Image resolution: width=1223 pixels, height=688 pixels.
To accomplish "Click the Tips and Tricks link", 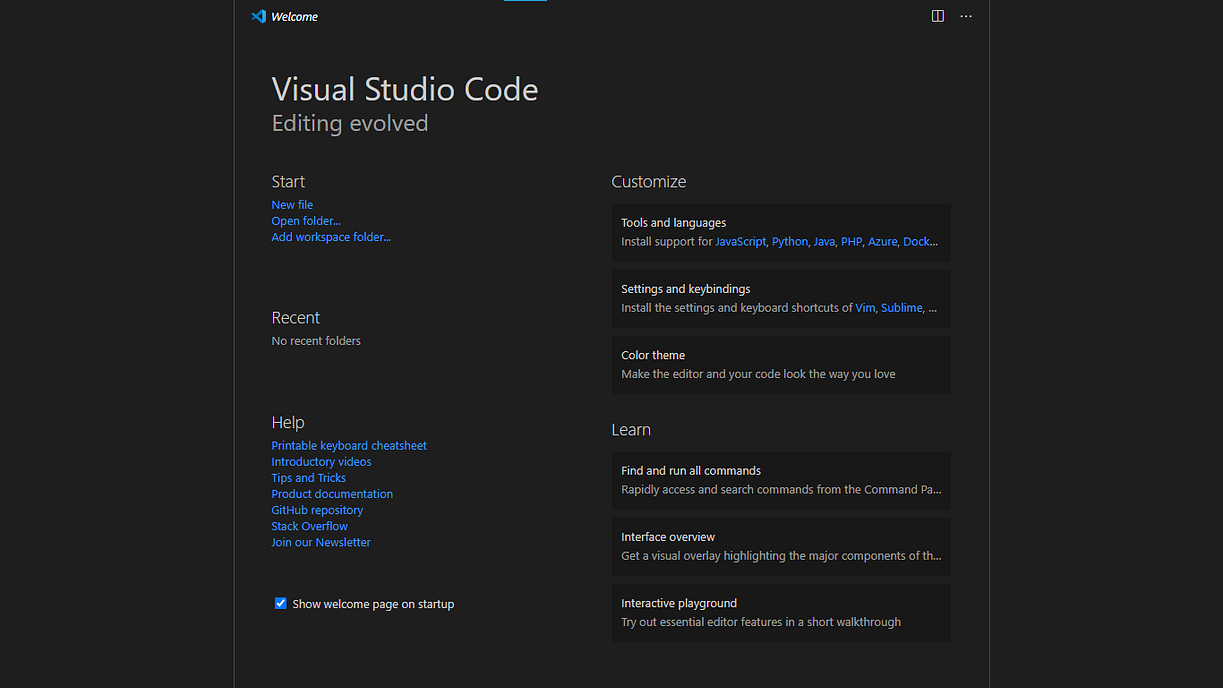I will (308, 478).
